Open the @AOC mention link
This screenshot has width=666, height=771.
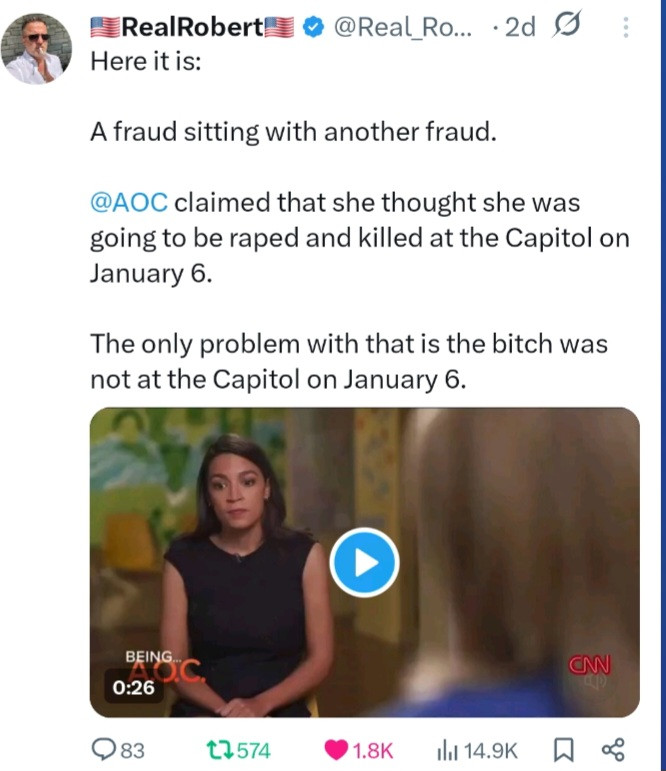132,203
